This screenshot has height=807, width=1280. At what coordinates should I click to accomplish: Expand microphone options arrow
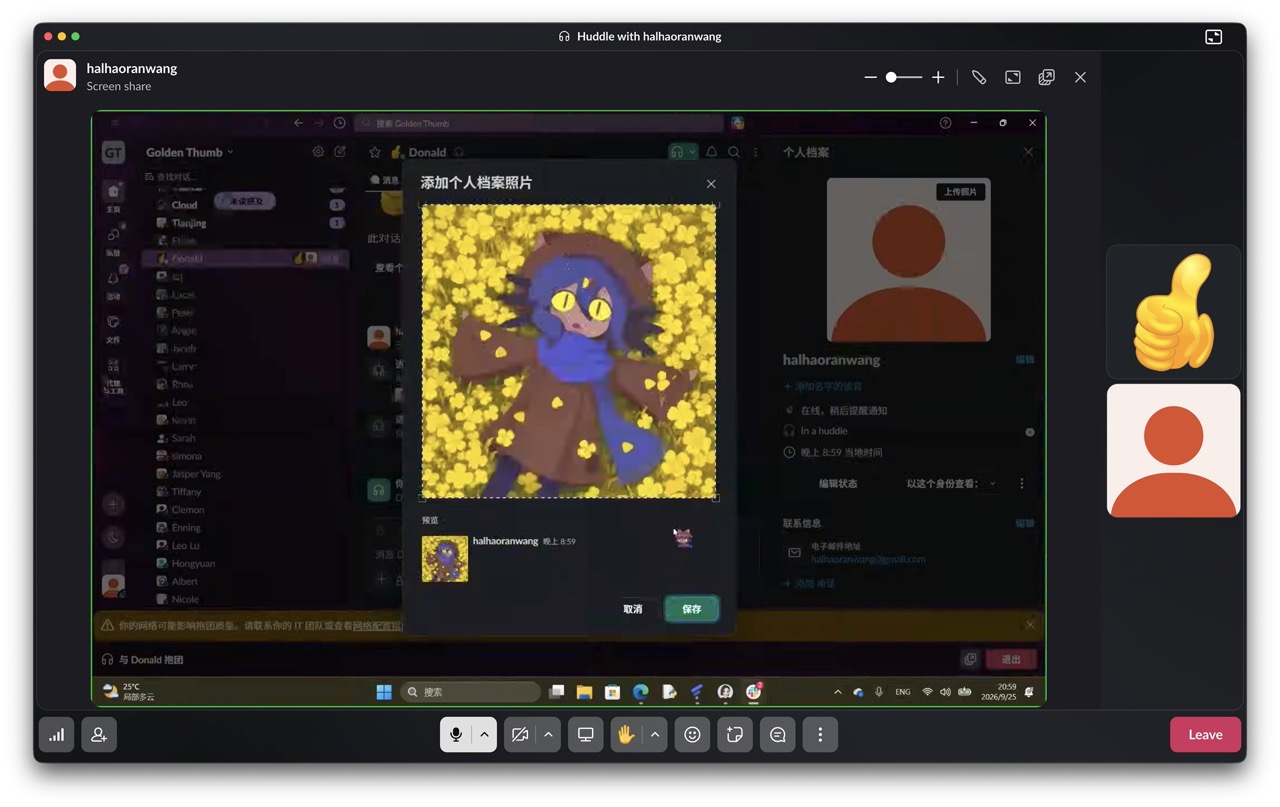click(484, 735)
